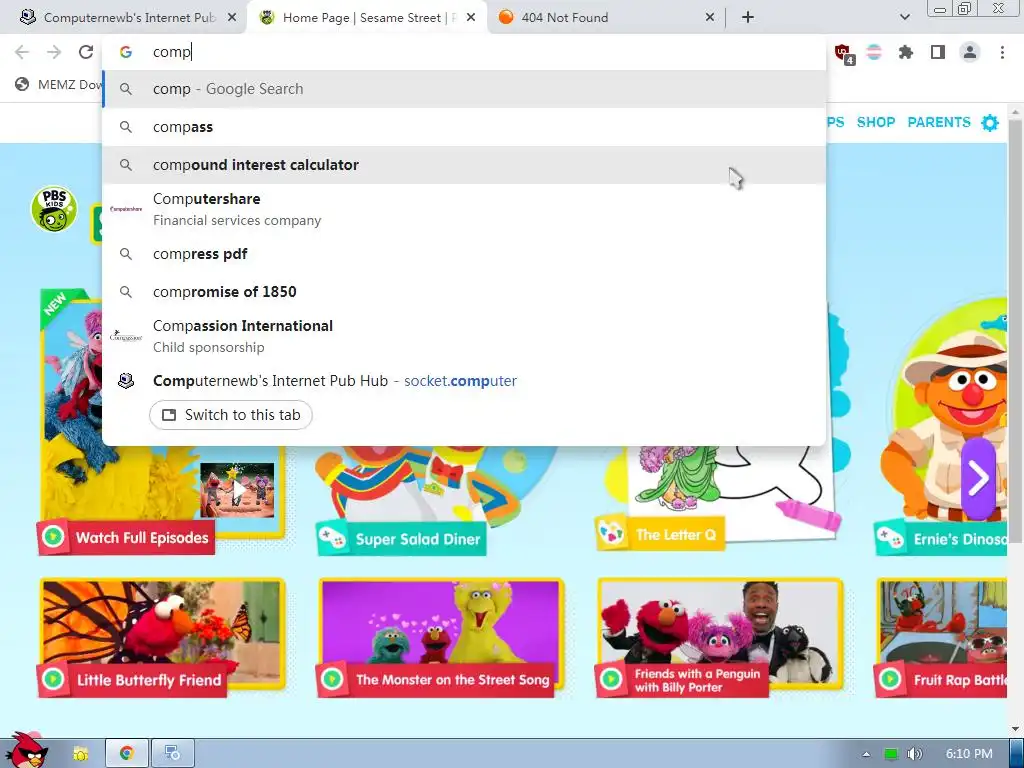This screenshot has height=768, width=1024.
Task: Close the Computernewb's Internet Pub tab
Action: point(232,18)
